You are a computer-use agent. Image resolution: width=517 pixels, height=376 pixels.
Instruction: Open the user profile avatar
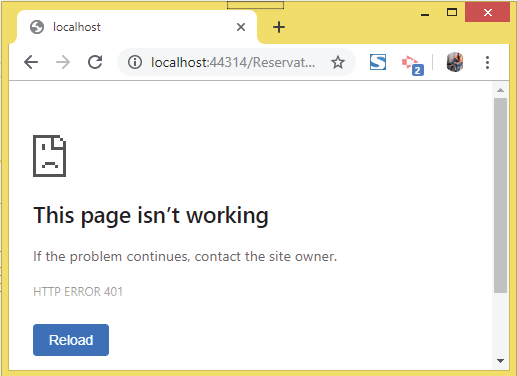(455, 62)
